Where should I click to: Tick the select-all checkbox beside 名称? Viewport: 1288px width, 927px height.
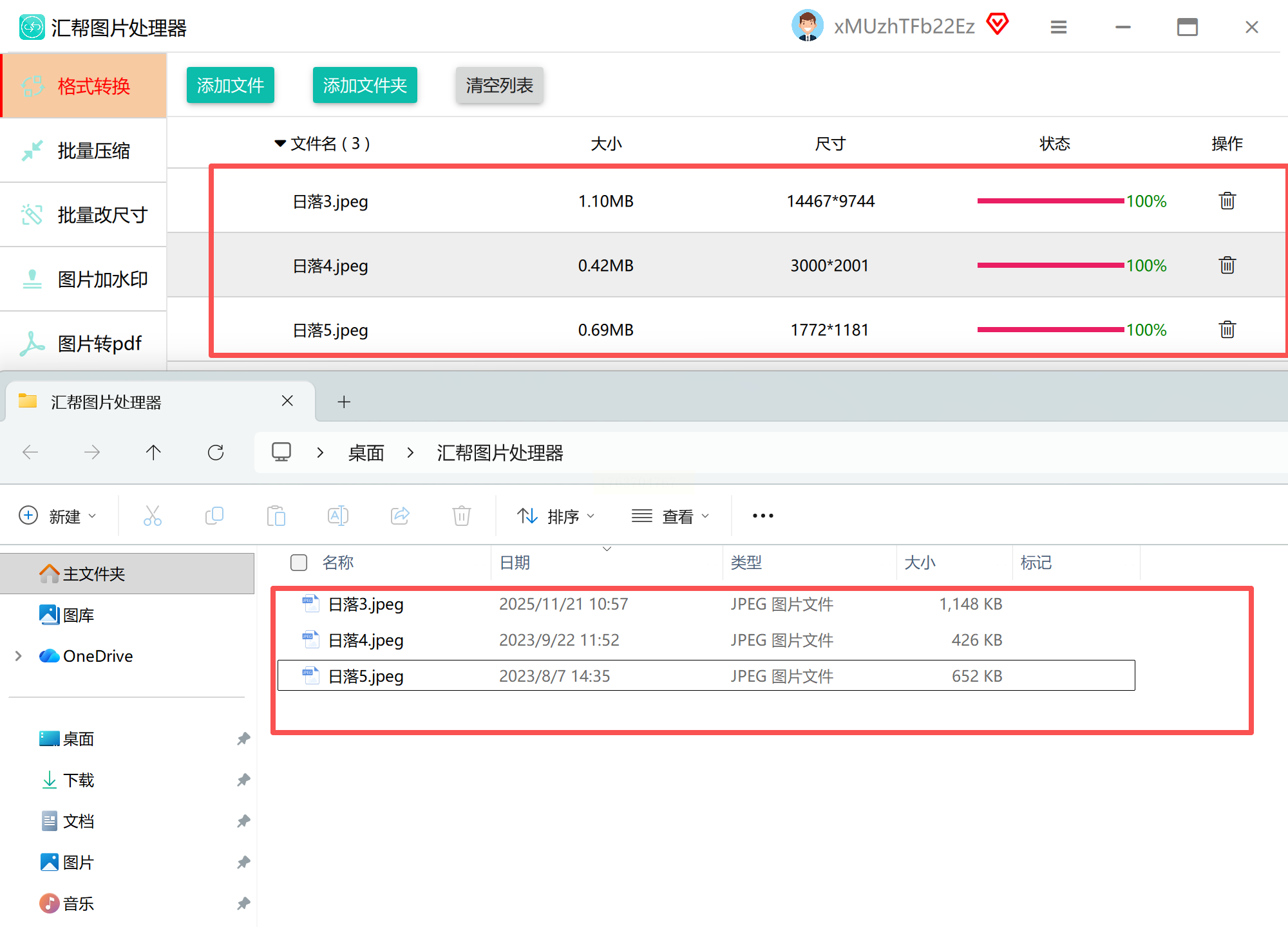click(x=299, y=563)
